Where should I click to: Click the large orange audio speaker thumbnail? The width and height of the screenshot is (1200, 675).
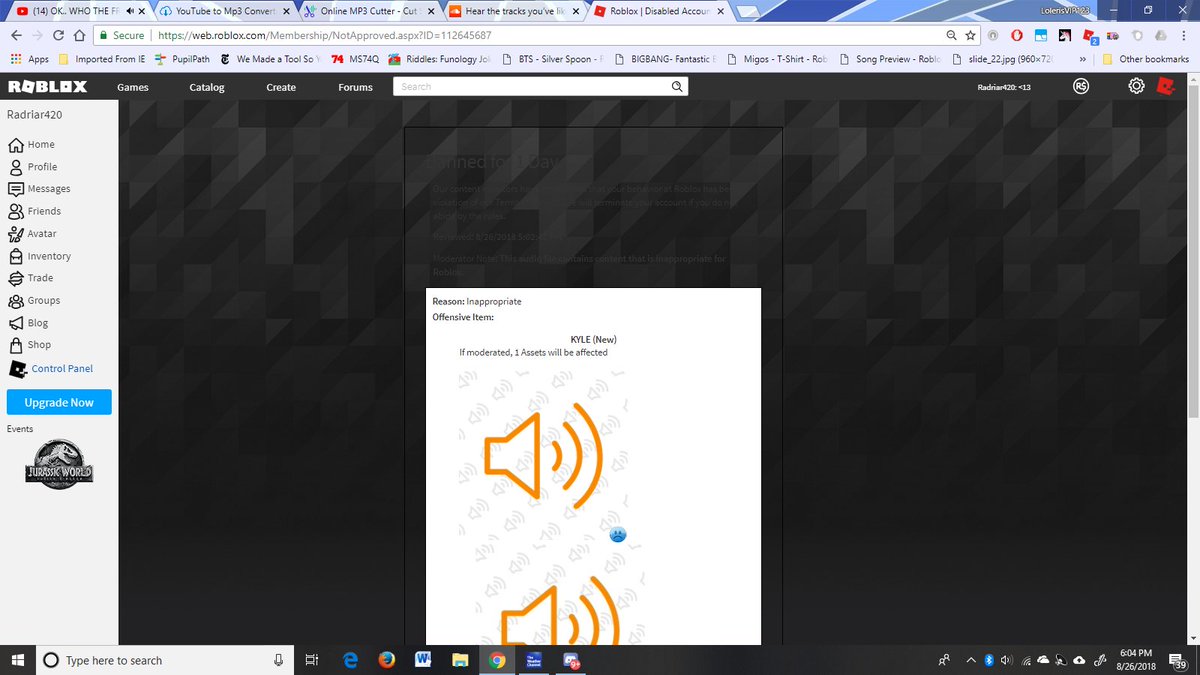543,455
